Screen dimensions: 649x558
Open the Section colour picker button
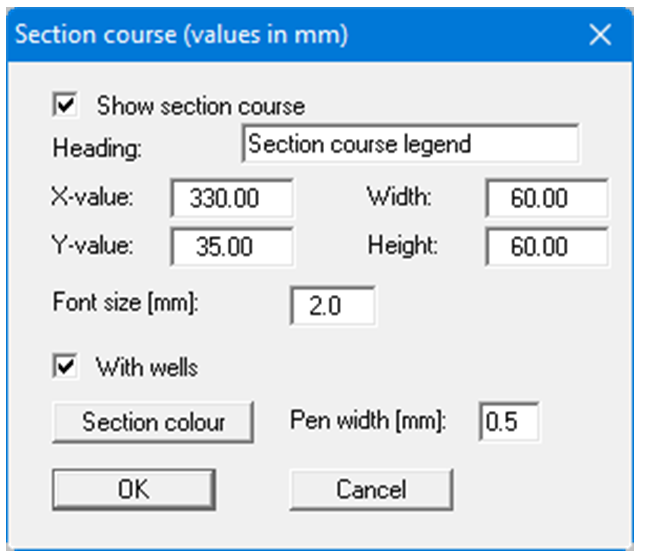click(x=153, y=421)
